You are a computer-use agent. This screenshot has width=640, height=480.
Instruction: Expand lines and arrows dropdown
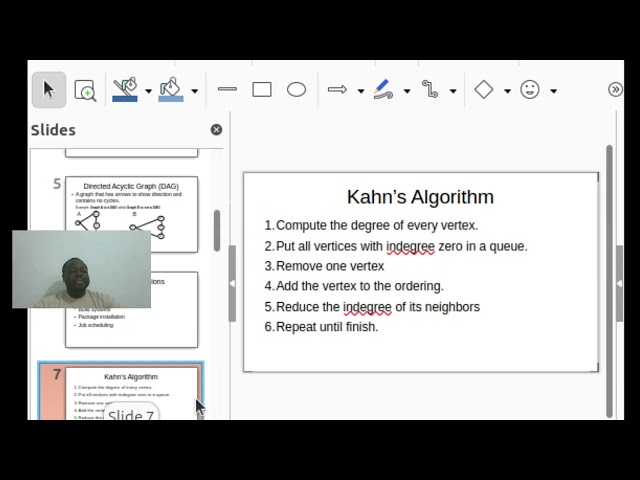361,91
